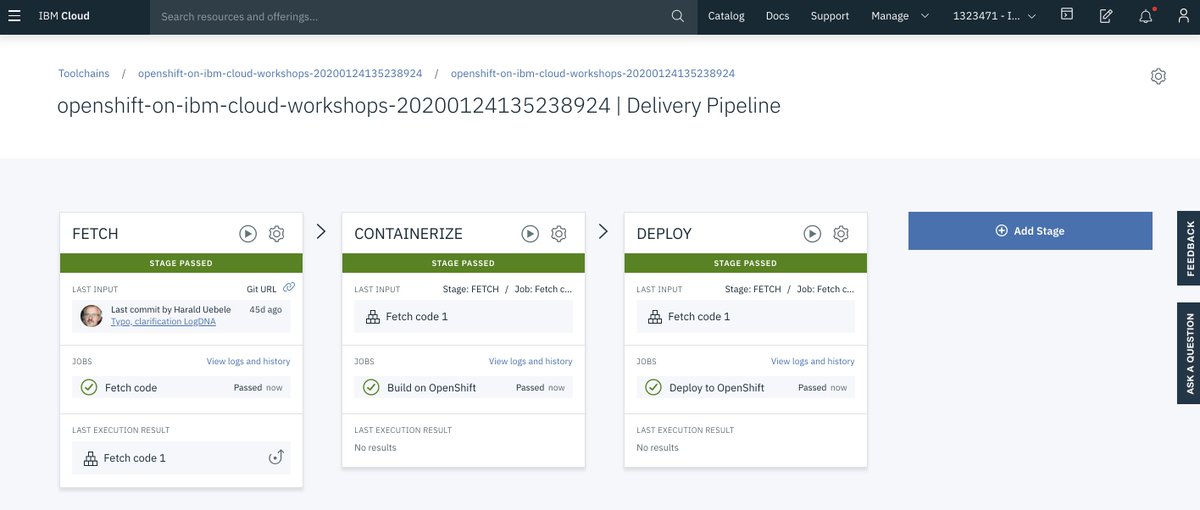Click build icon in CONTAINERIZE last input
This screenshot has height=510, width=1200.
371,316
